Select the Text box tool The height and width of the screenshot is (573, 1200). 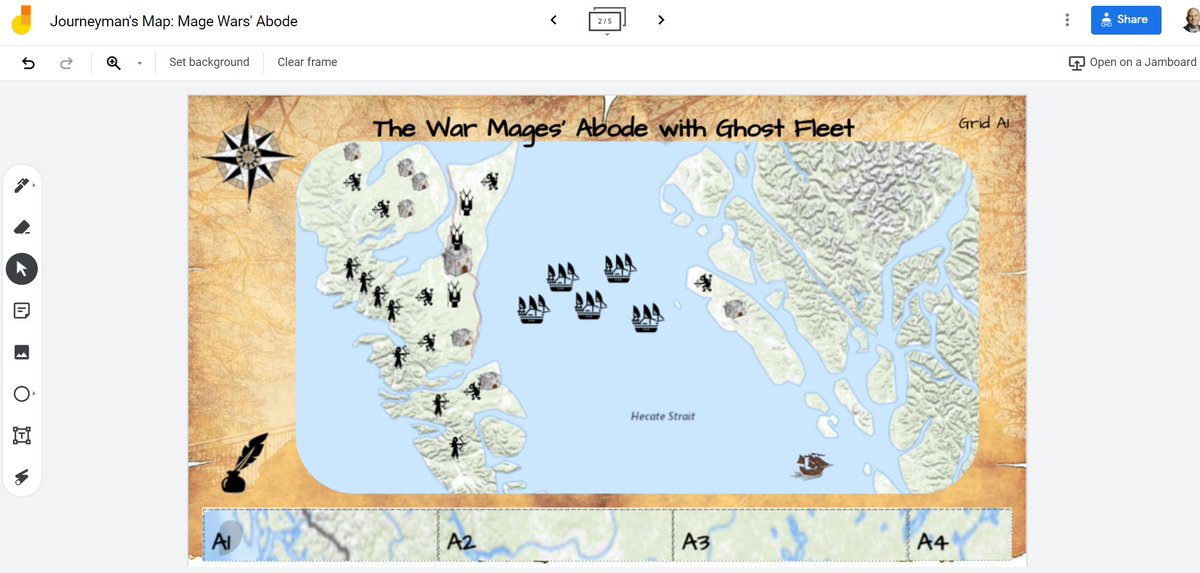point(22,435)
